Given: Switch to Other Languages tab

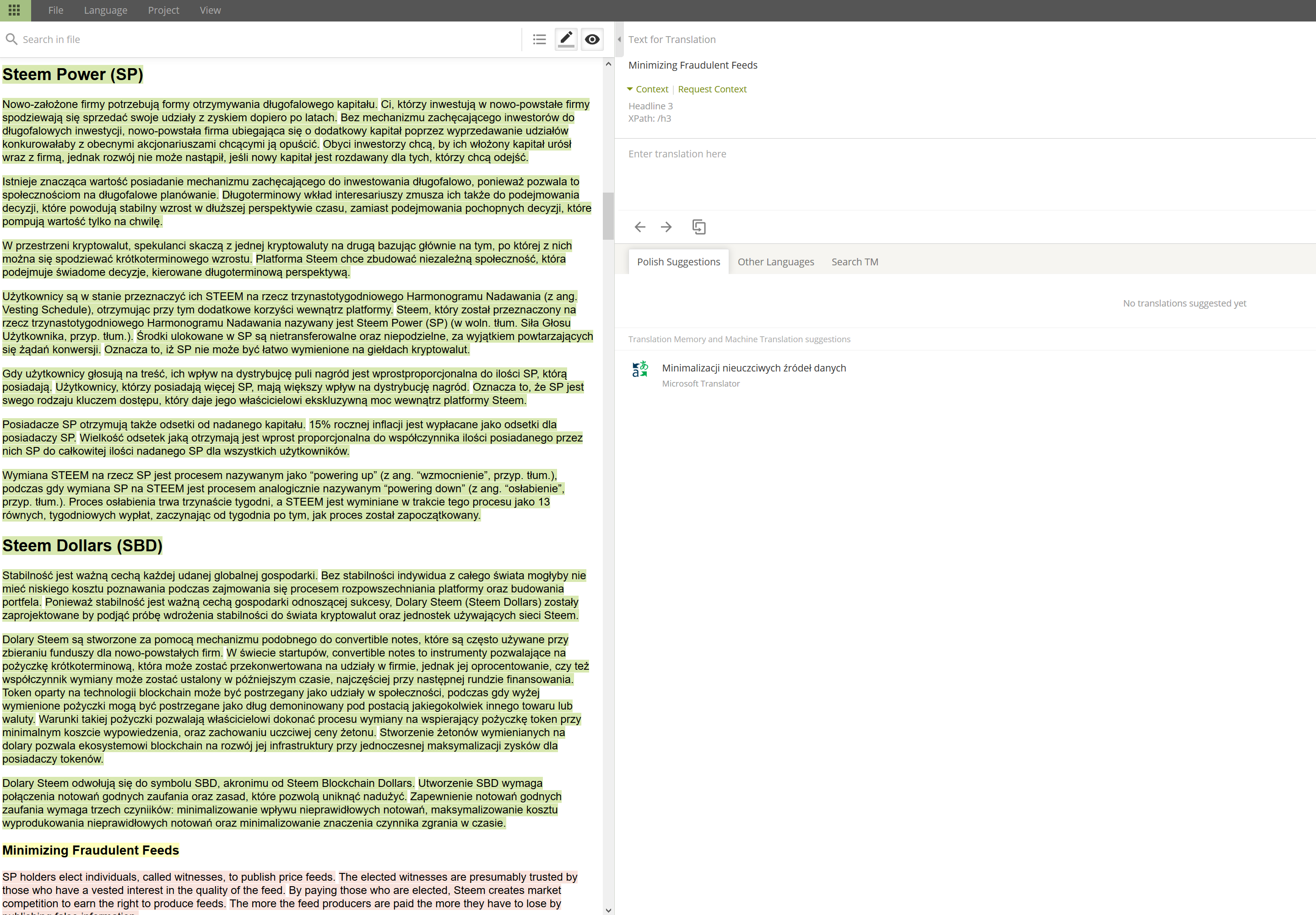Looking at the screenshot, I should (775, 261).
